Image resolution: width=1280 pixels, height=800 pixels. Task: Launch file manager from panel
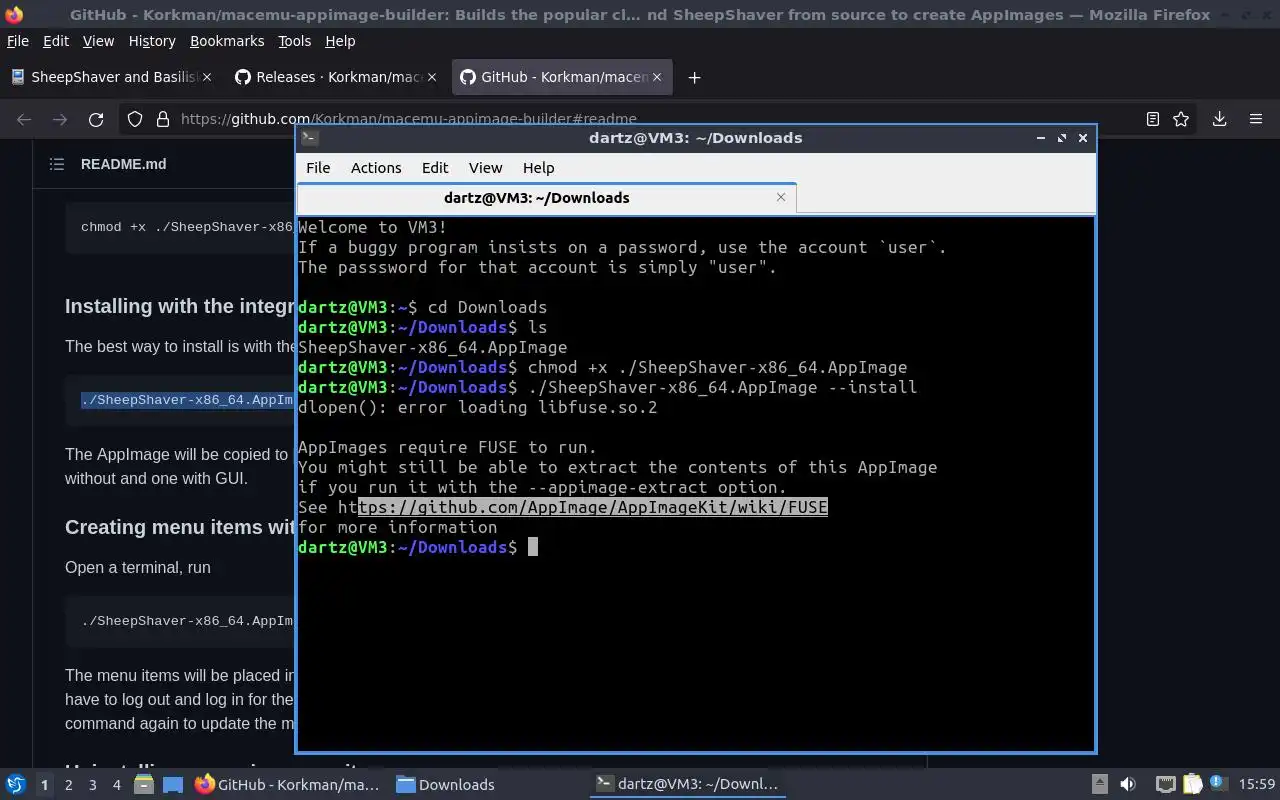click(x=144, y=785)
